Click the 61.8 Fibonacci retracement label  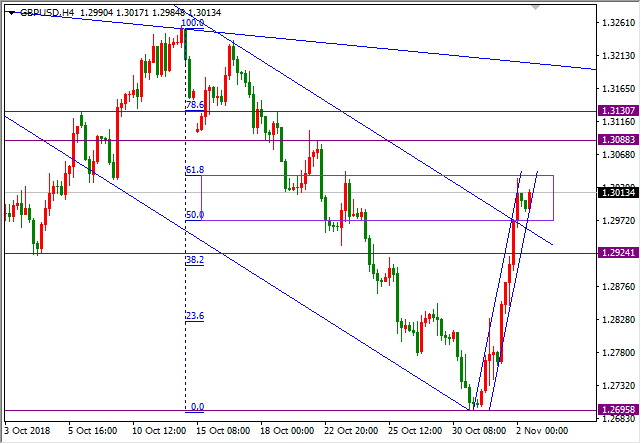[x=194, y=170]
